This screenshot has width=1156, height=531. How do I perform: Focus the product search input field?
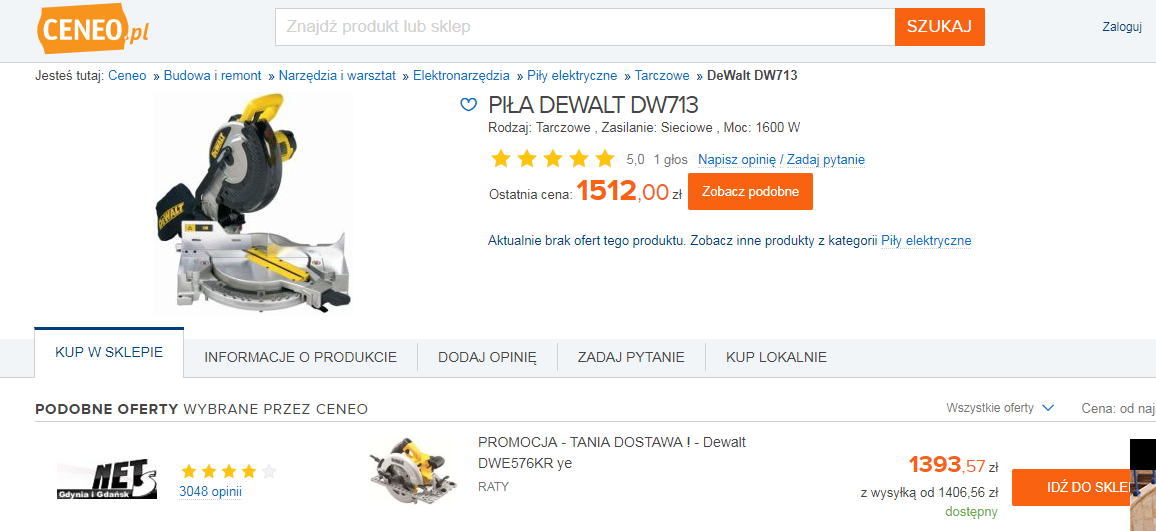(585, 27)
